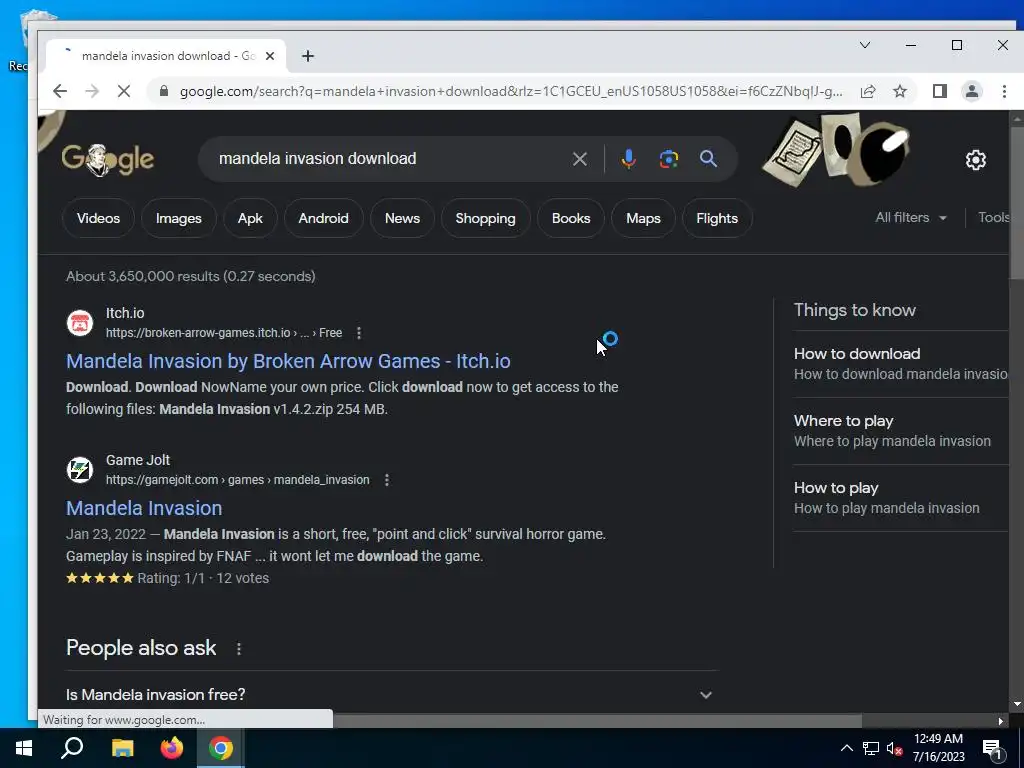Expand 'Is Mandela invasion free?' question
The image size is (1024, 768).
coord(392,694)
